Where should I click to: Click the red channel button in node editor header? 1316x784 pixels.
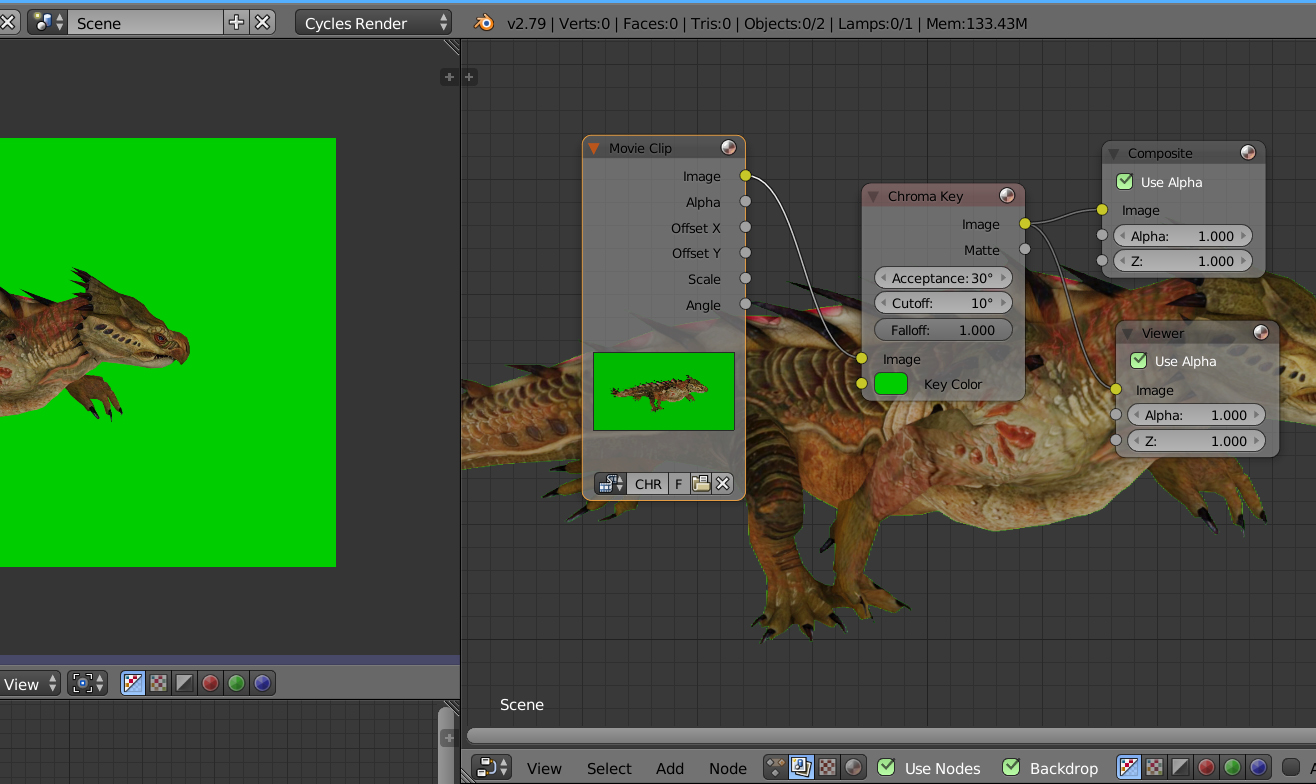(1206, 768)
